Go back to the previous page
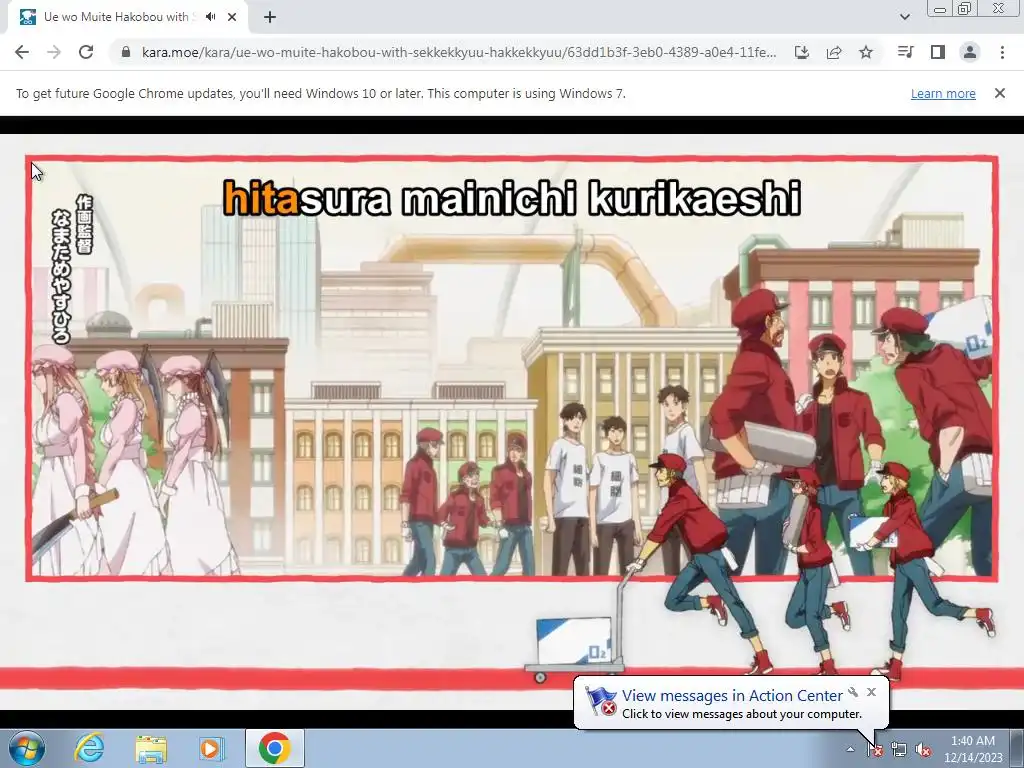Viewport: 1024px width, 768px height. click(22, 52)
